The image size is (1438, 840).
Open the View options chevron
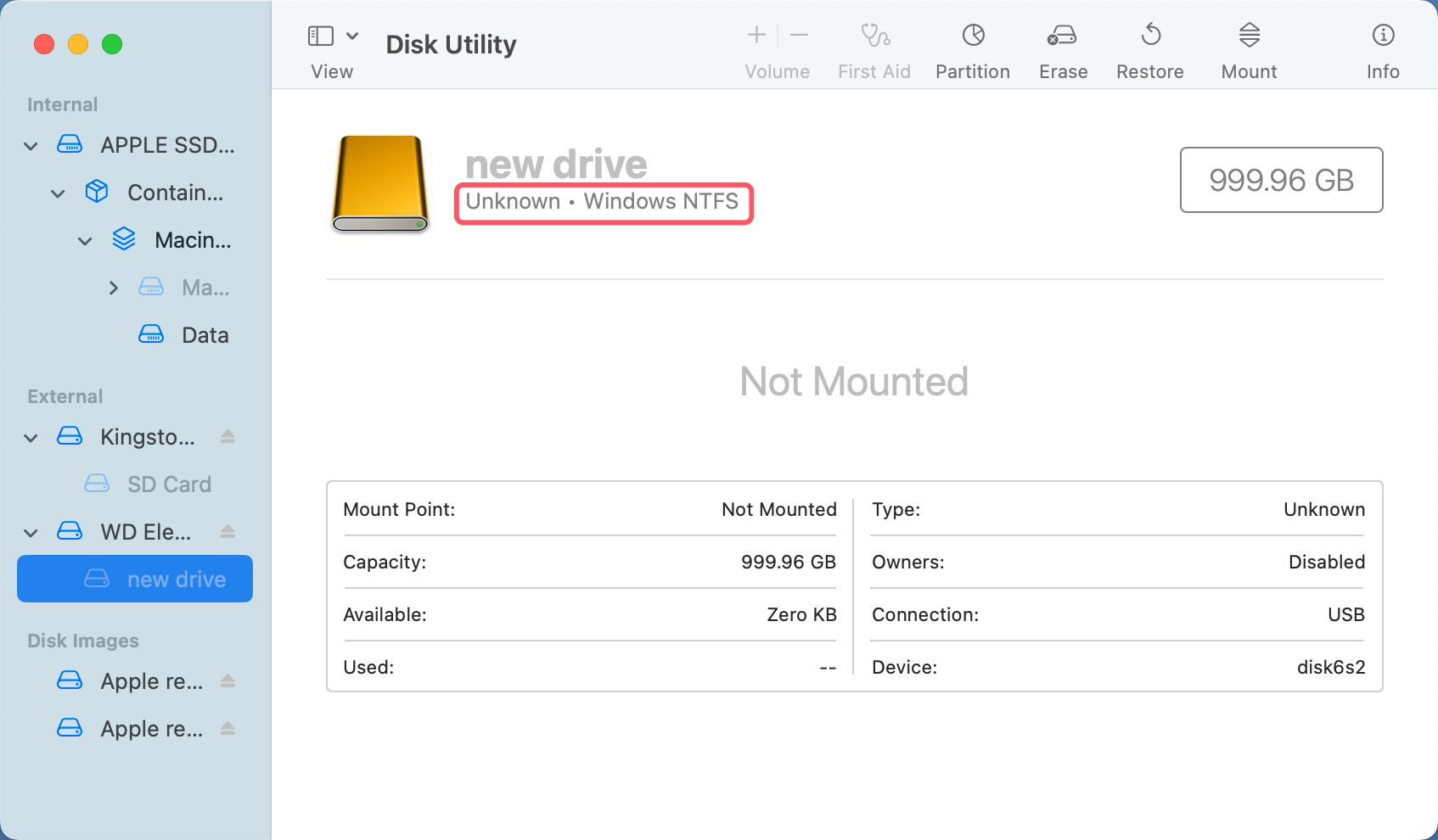353,36
